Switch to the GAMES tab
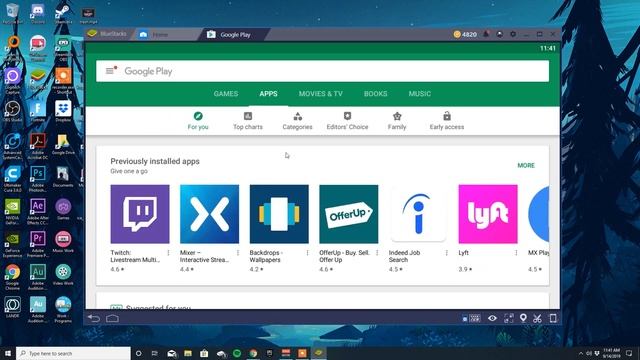Image resolution: width=640 pixels, height=360 pixels. (226, 93)
